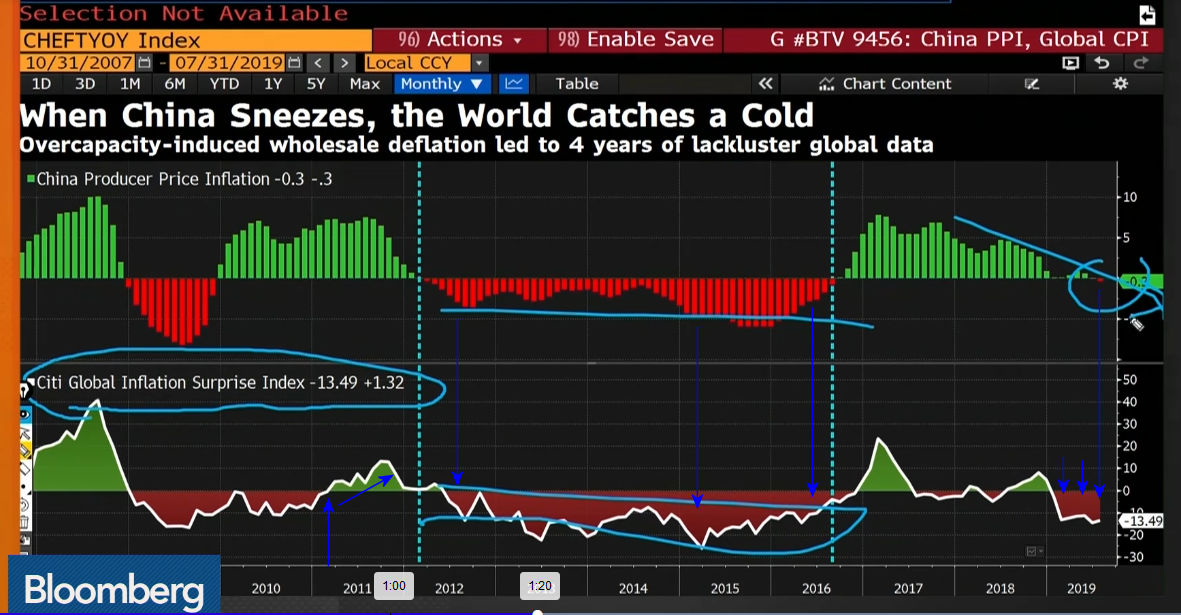Open calendar for end date 07/31/2019
1181x615 pixels.
click(294, 63)
